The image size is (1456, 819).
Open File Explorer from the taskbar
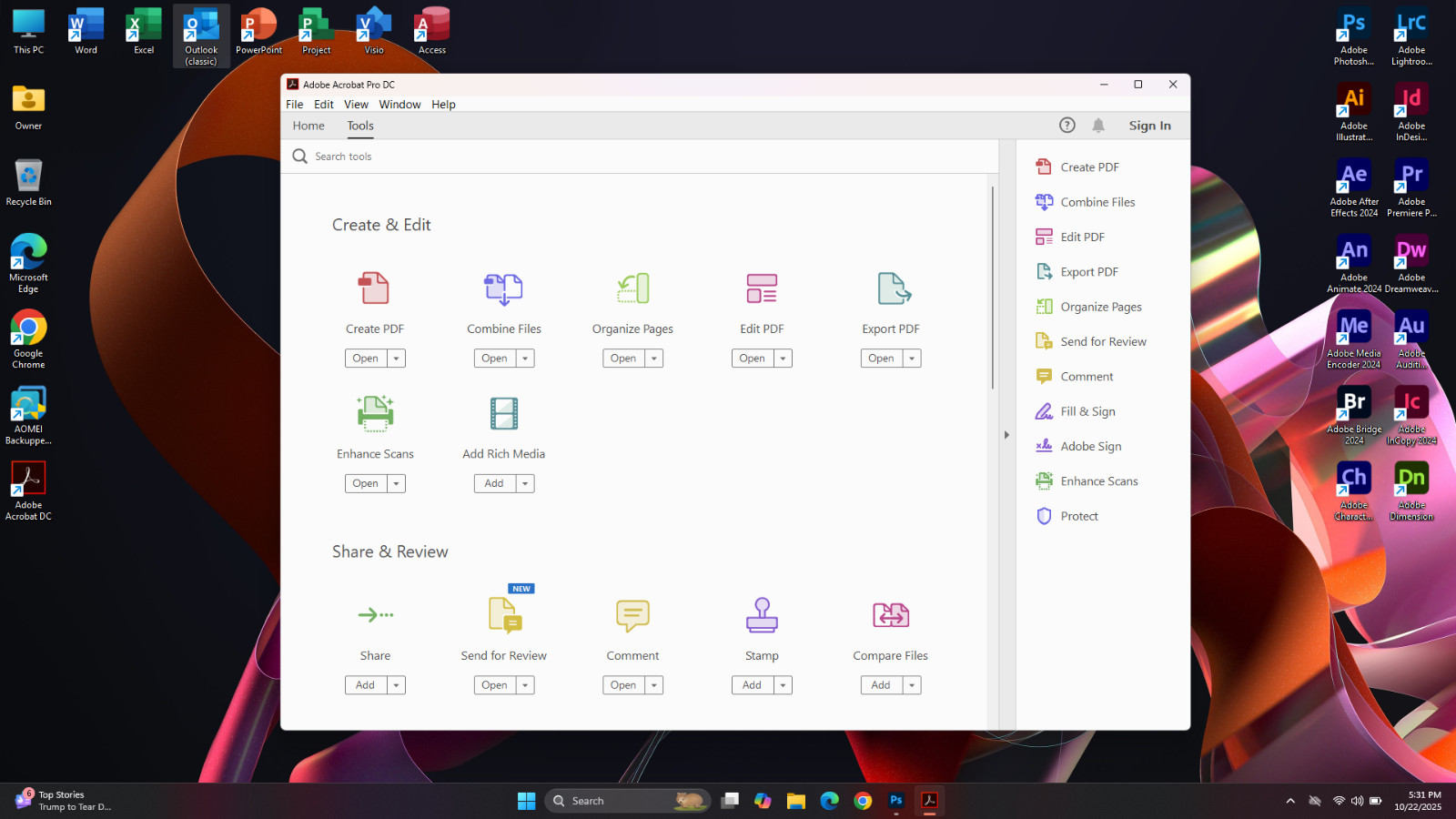click(x=796, y=801)
